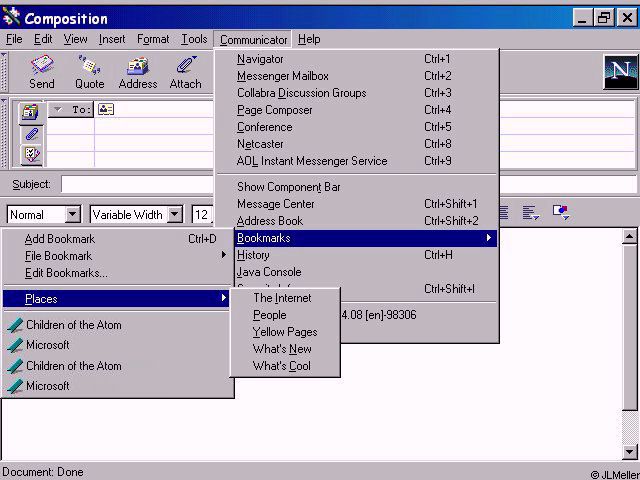Click the alignment icon in formatting bar
The width and height of the screenshot is (640, 480).
531,213
